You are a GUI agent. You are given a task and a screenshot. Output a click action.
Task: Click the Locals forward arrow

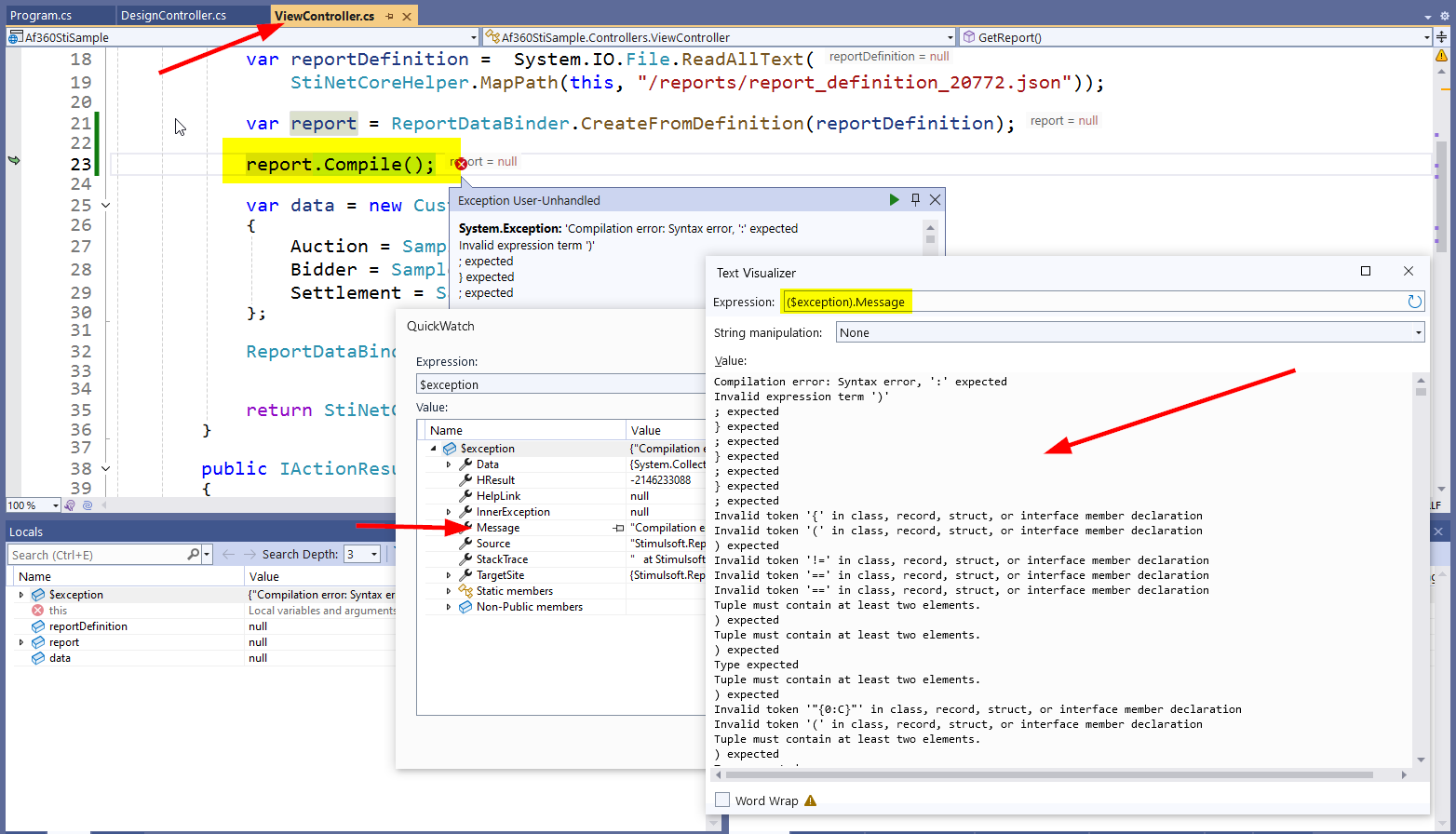[249, 554]
